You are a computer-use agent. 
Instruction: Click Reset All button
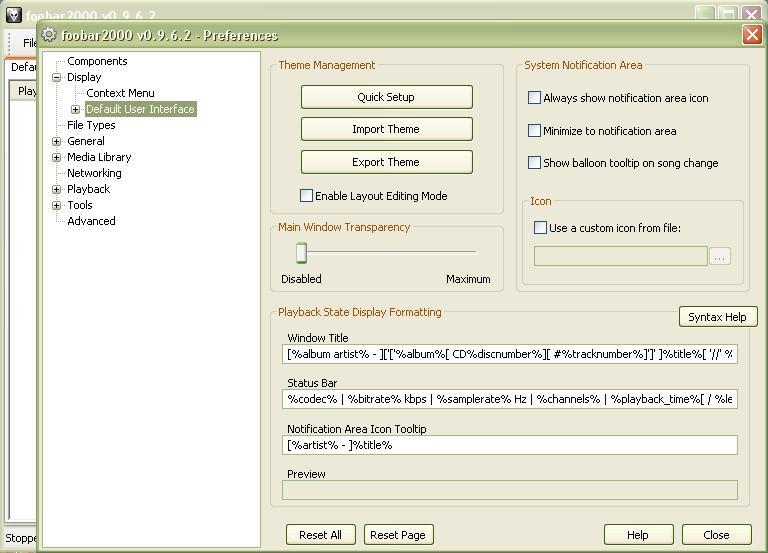(321, 535)
